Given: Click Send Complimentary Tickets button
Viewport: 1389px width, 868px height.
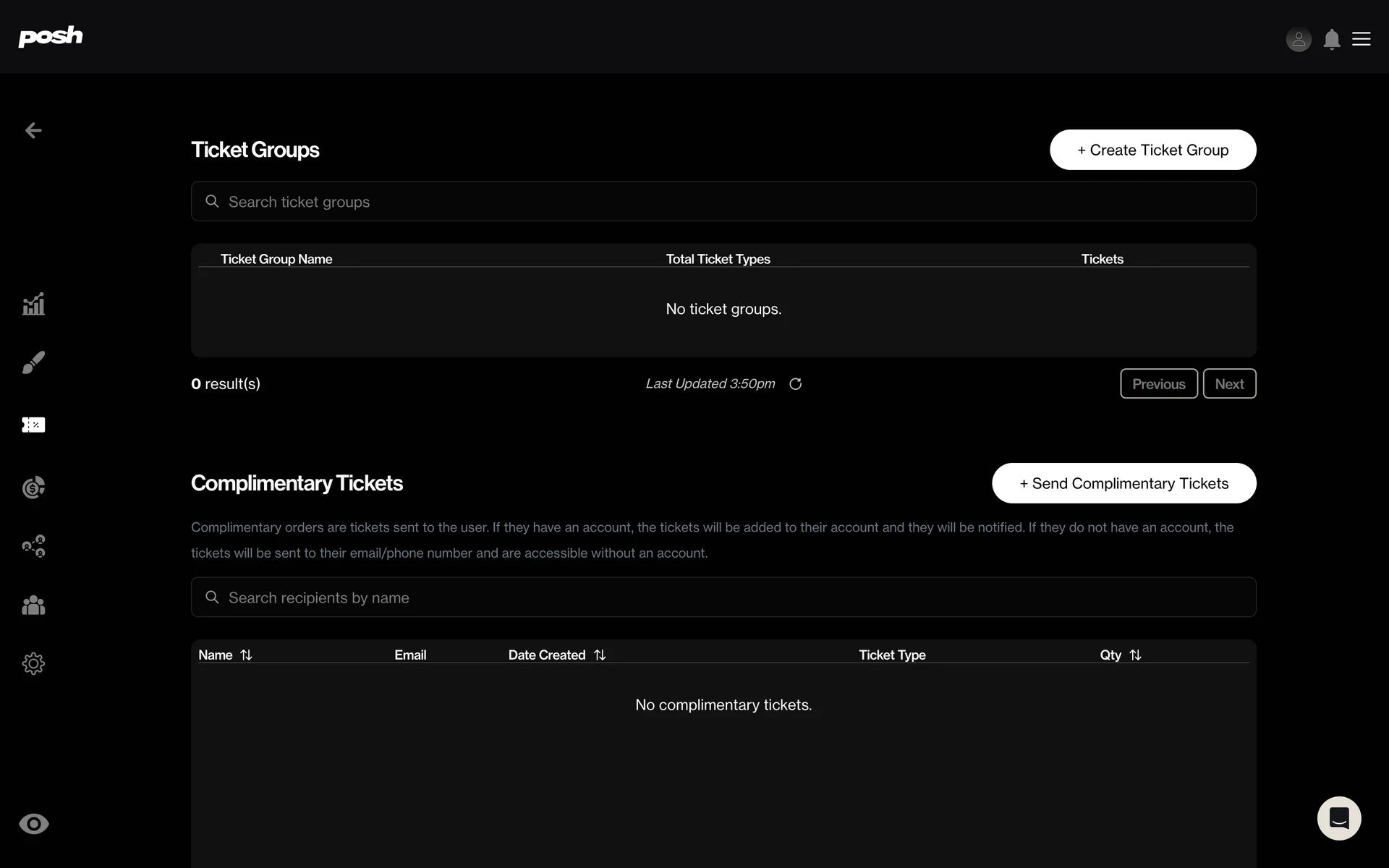Looking at the screenshot, I should 1123,483.
